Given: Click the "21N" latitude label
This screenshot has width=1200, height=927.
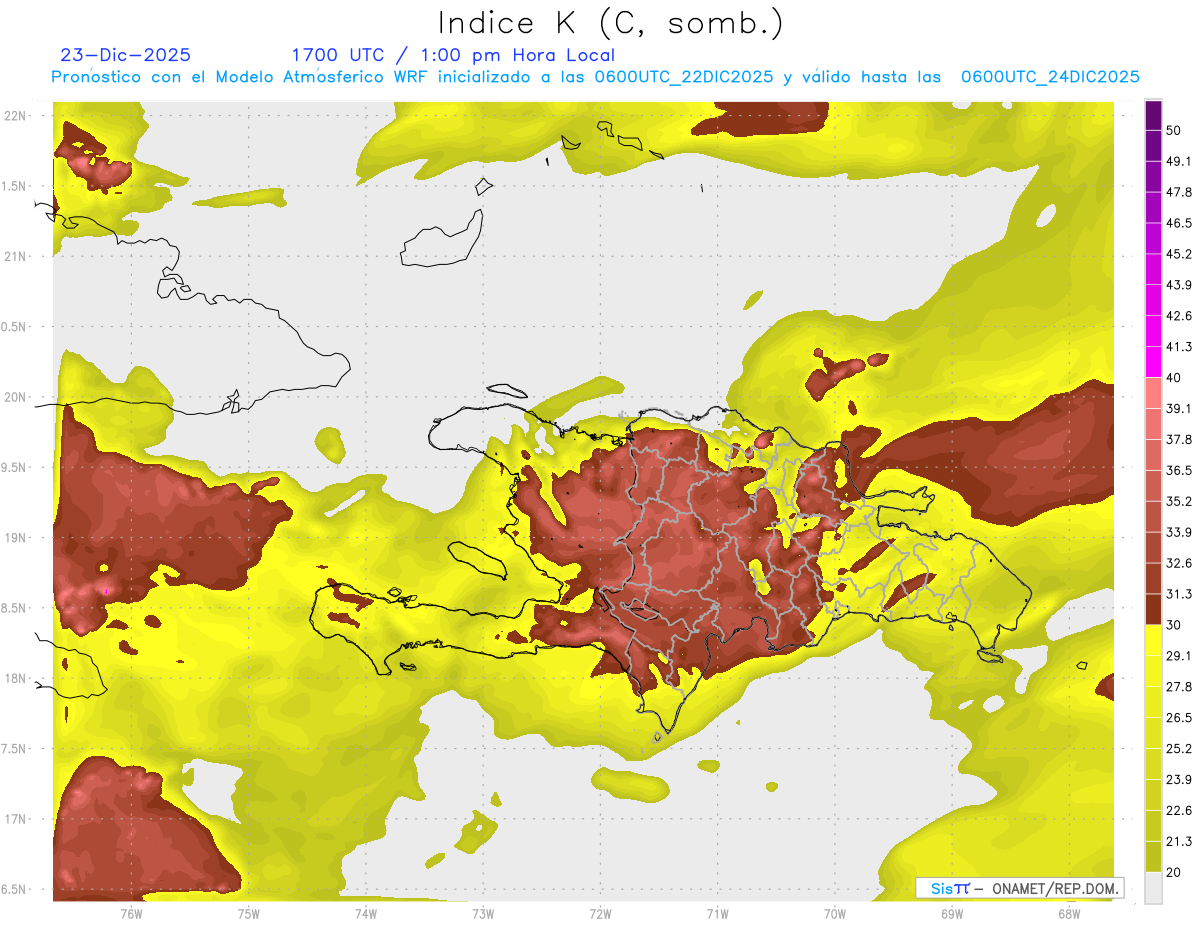Looking at the screenshot, I should point(16,256).
